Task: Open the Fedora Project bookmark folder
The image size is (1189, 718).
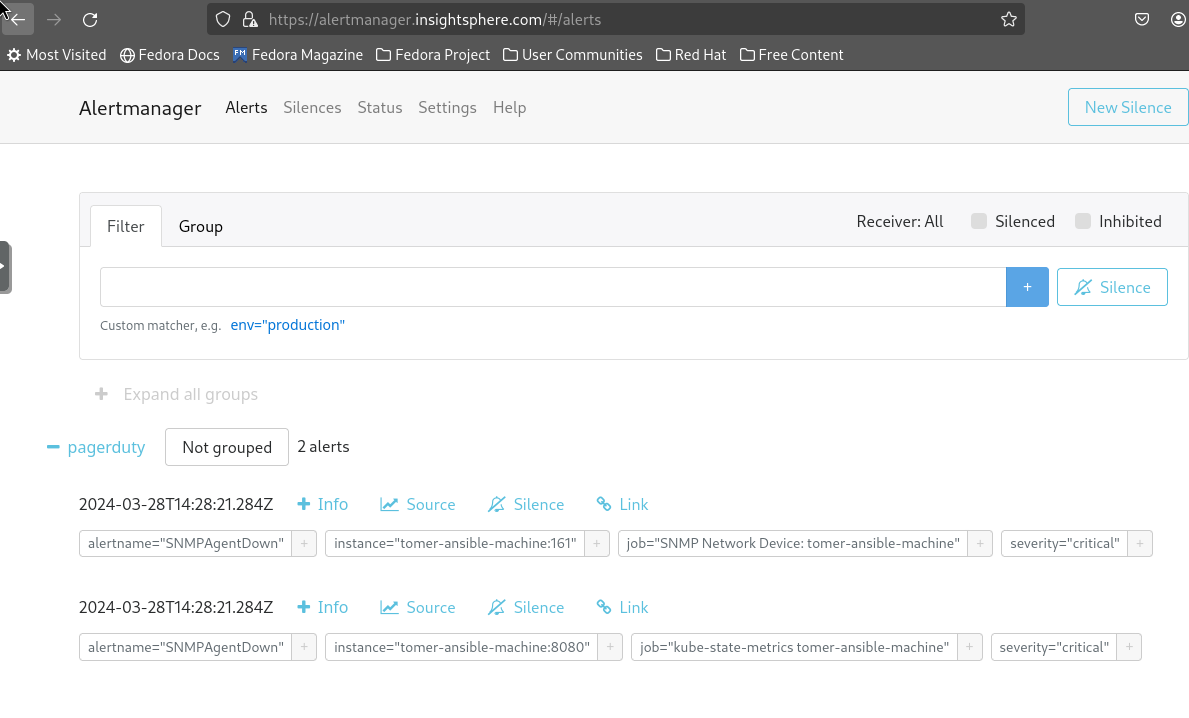Action: (x=433, y=55)
